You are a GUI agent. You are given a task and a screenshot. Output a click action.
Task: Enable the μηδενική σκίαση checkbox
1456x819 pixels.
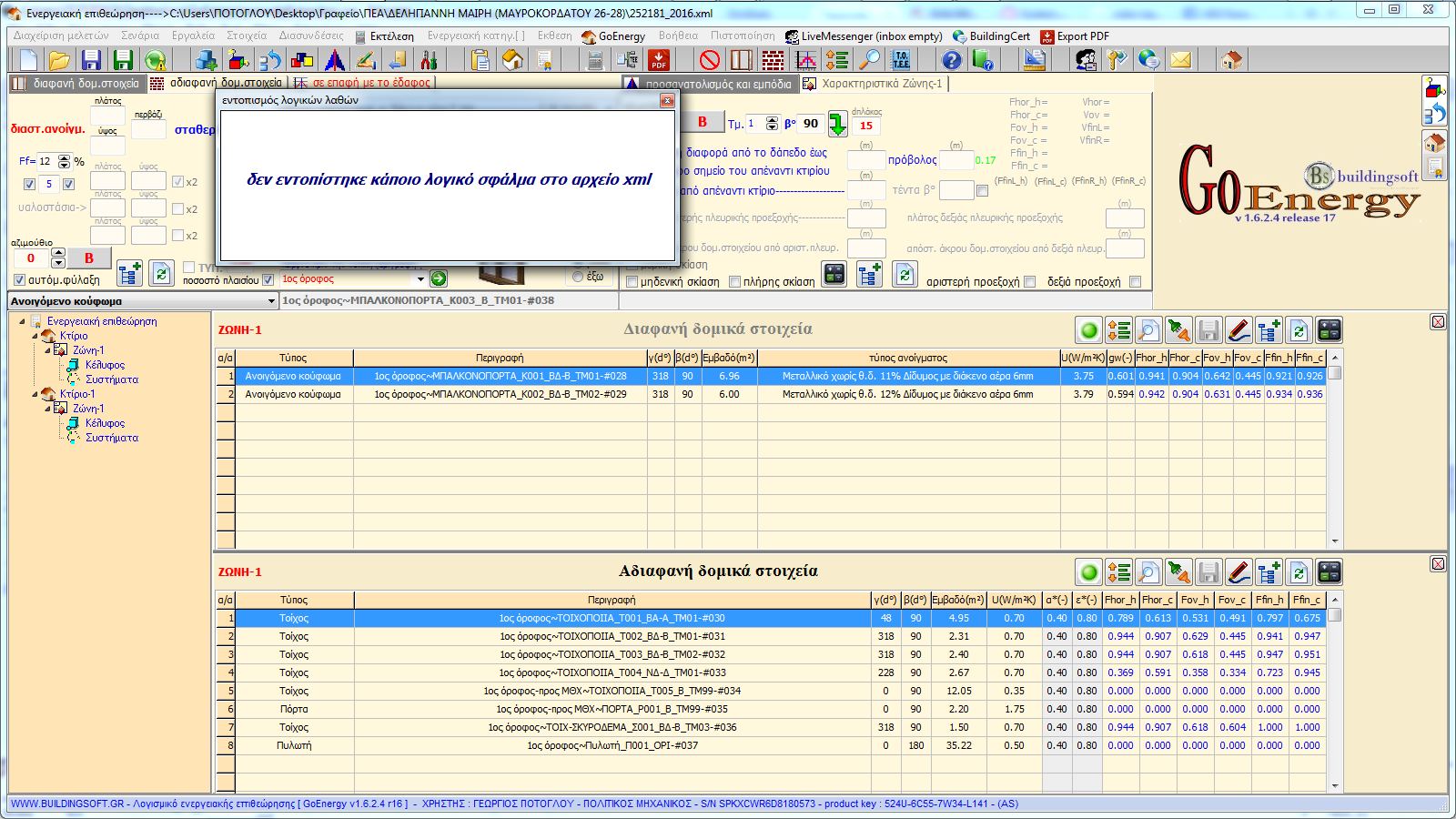[632, 282]
